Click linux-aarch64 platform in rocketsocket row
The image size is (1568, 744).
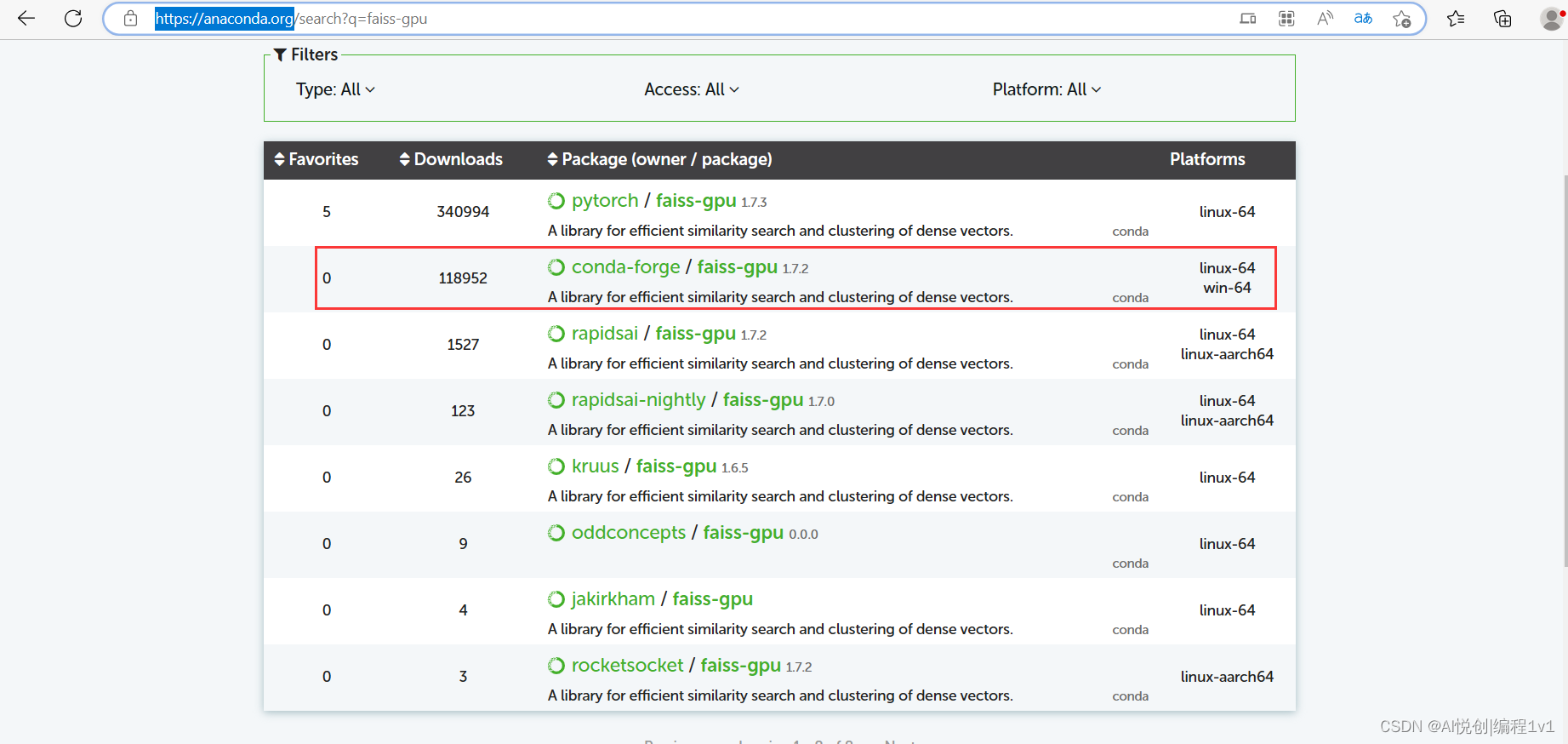pos(1227,677)
